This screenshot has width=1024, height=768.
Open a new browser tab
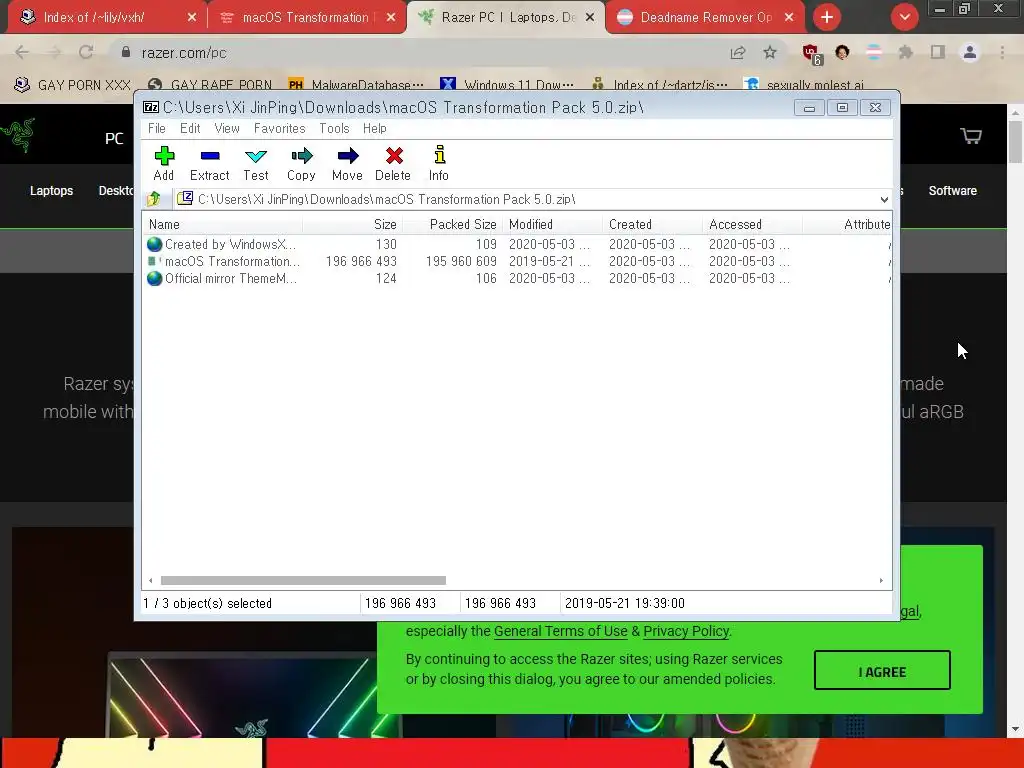click(x=827, y=18)
